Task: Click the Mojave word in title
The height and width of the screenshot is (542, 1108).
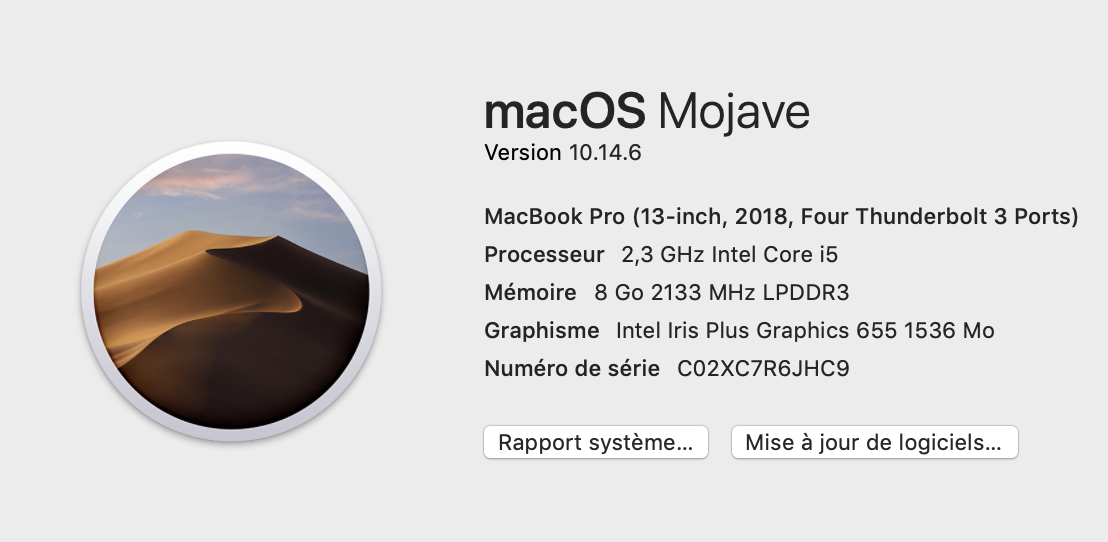Action: [x=733, y=113]
